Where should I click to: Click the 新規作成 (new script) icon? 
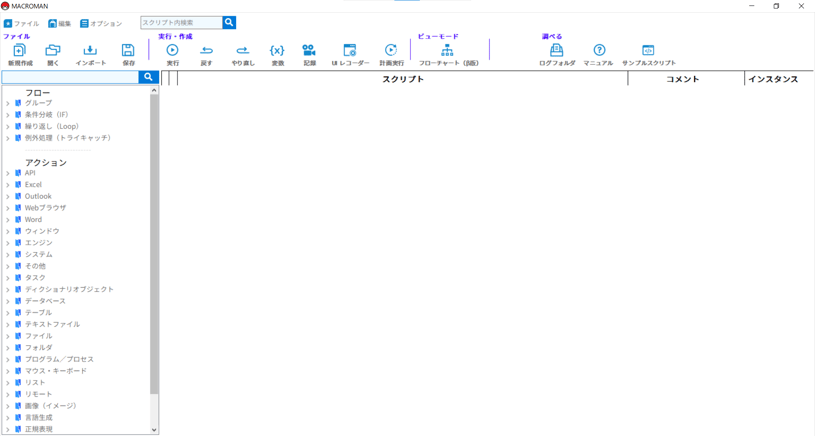pyautogui.click(x=20, y=50)
